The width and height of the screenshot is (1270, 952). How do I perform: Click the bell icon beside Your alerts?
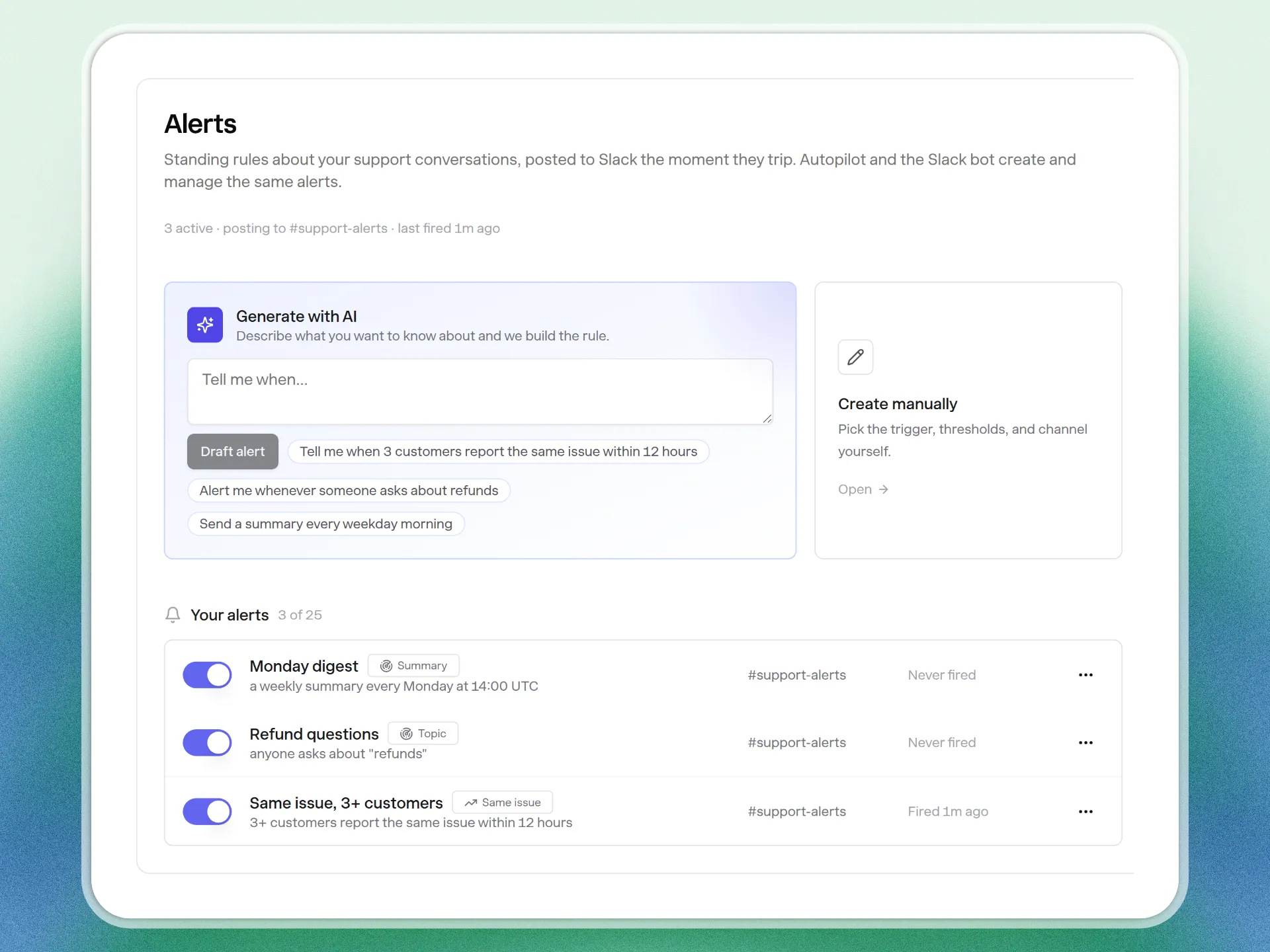[x=173, y=615]
